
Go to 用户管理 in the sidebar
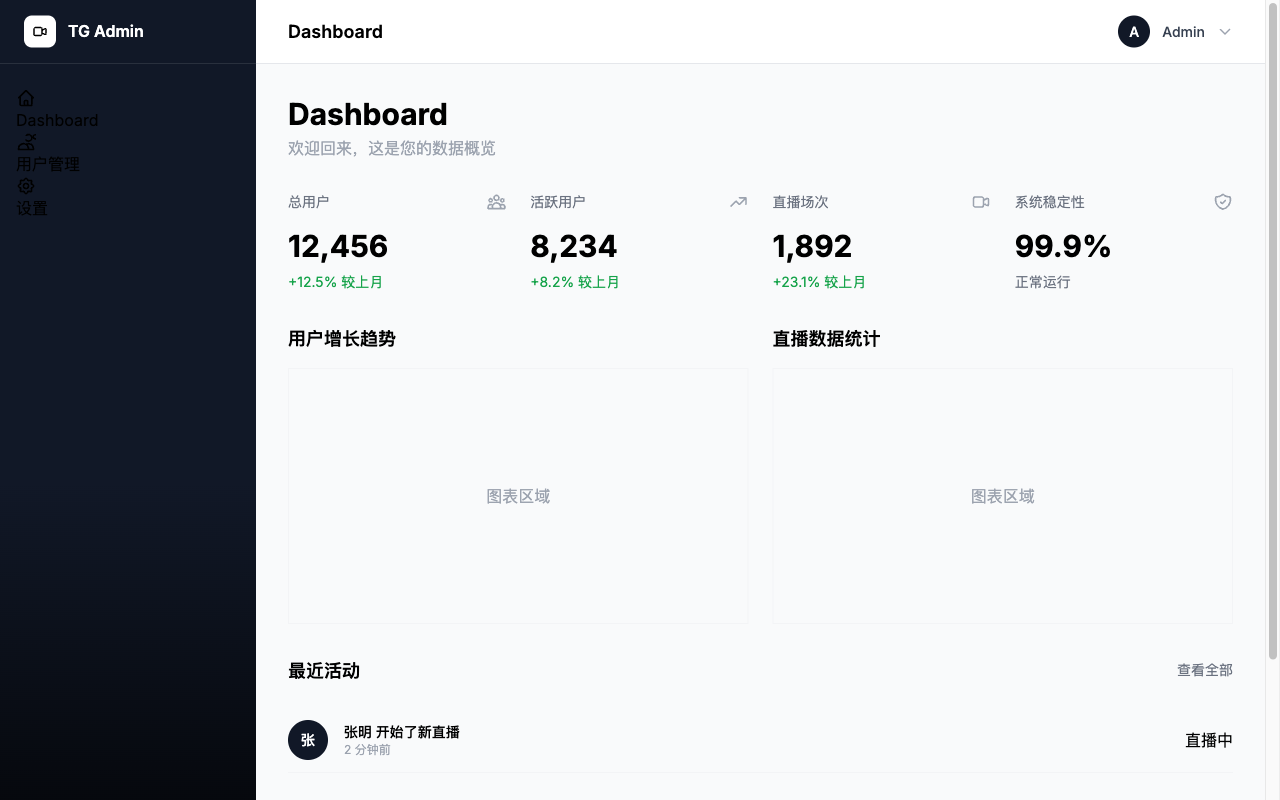(x=48, y=164)
